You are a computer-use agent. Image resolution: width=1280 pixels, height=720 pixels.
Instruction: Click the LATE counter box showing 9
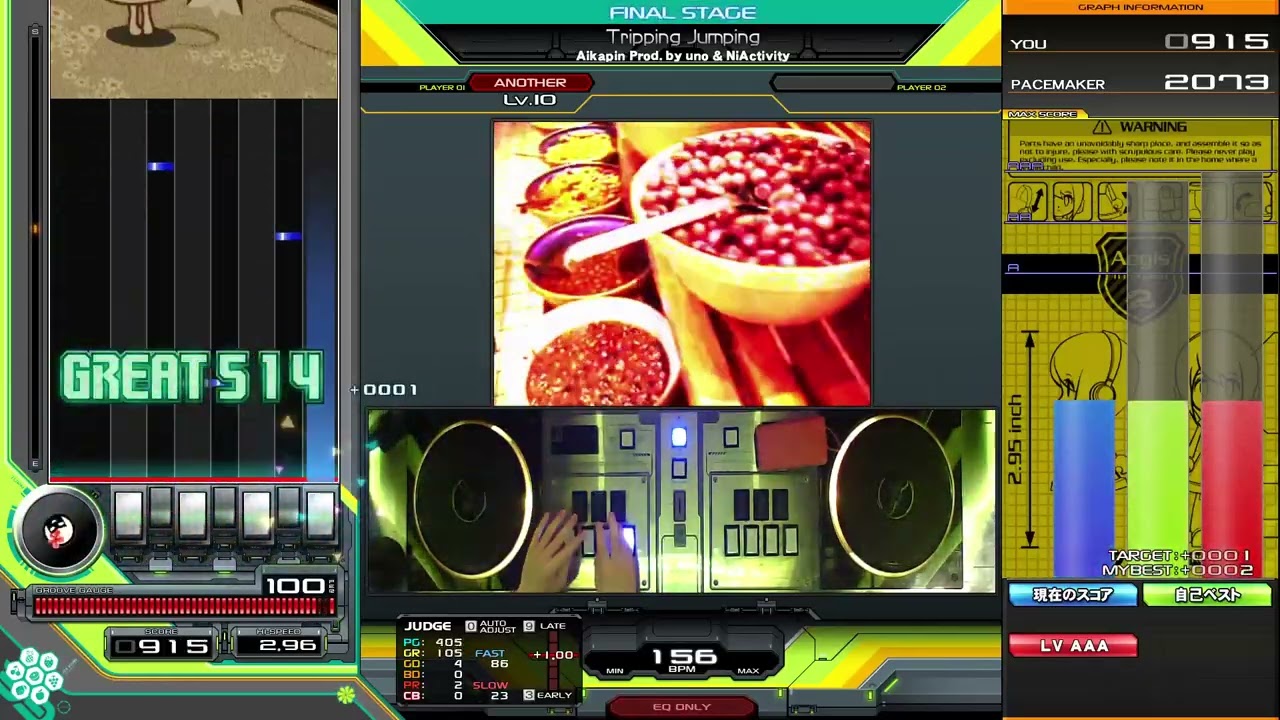[x=529, y=626]
